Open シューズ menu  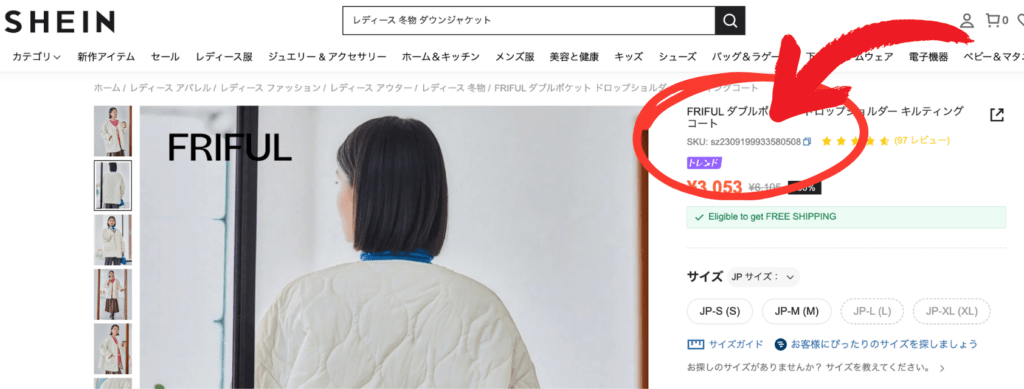point(677,57)
